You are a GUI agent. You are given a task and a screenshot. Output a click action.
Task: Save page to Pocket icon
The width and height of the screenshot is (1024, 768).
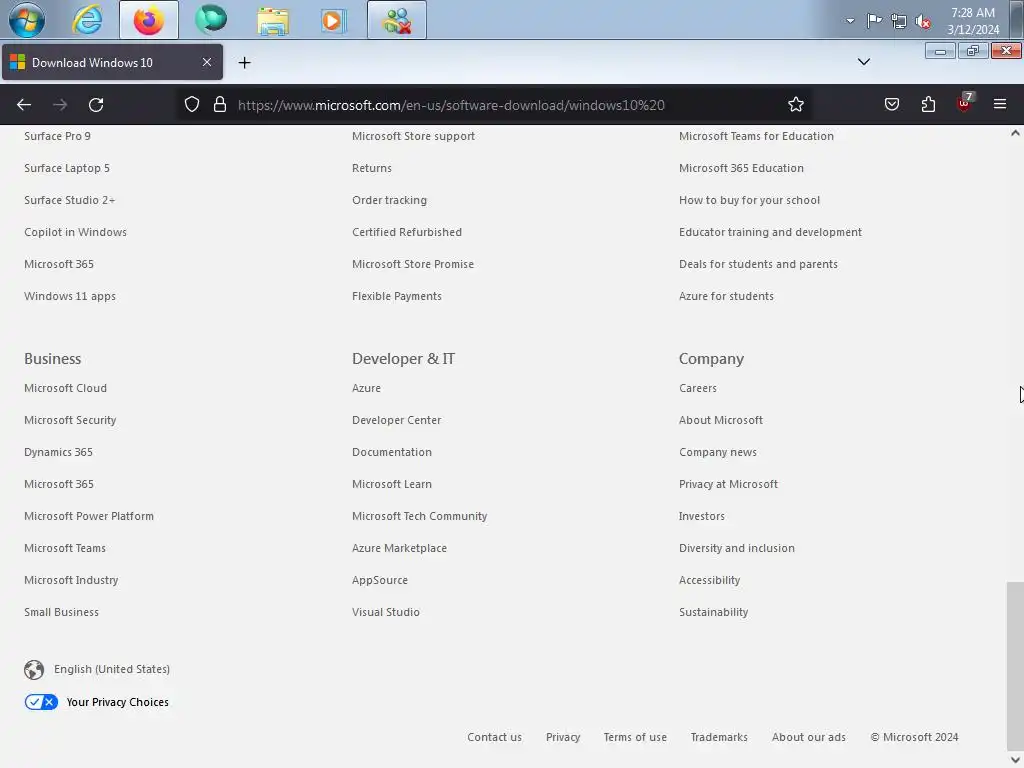[891, 104]
